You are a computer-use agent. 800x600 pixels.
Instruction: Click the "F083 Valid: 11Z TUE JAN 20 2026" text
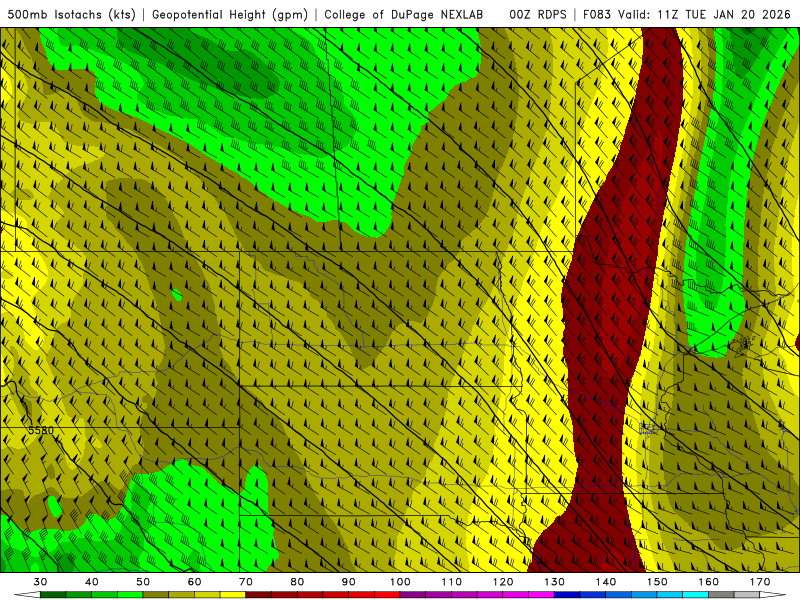click(686, 15)
